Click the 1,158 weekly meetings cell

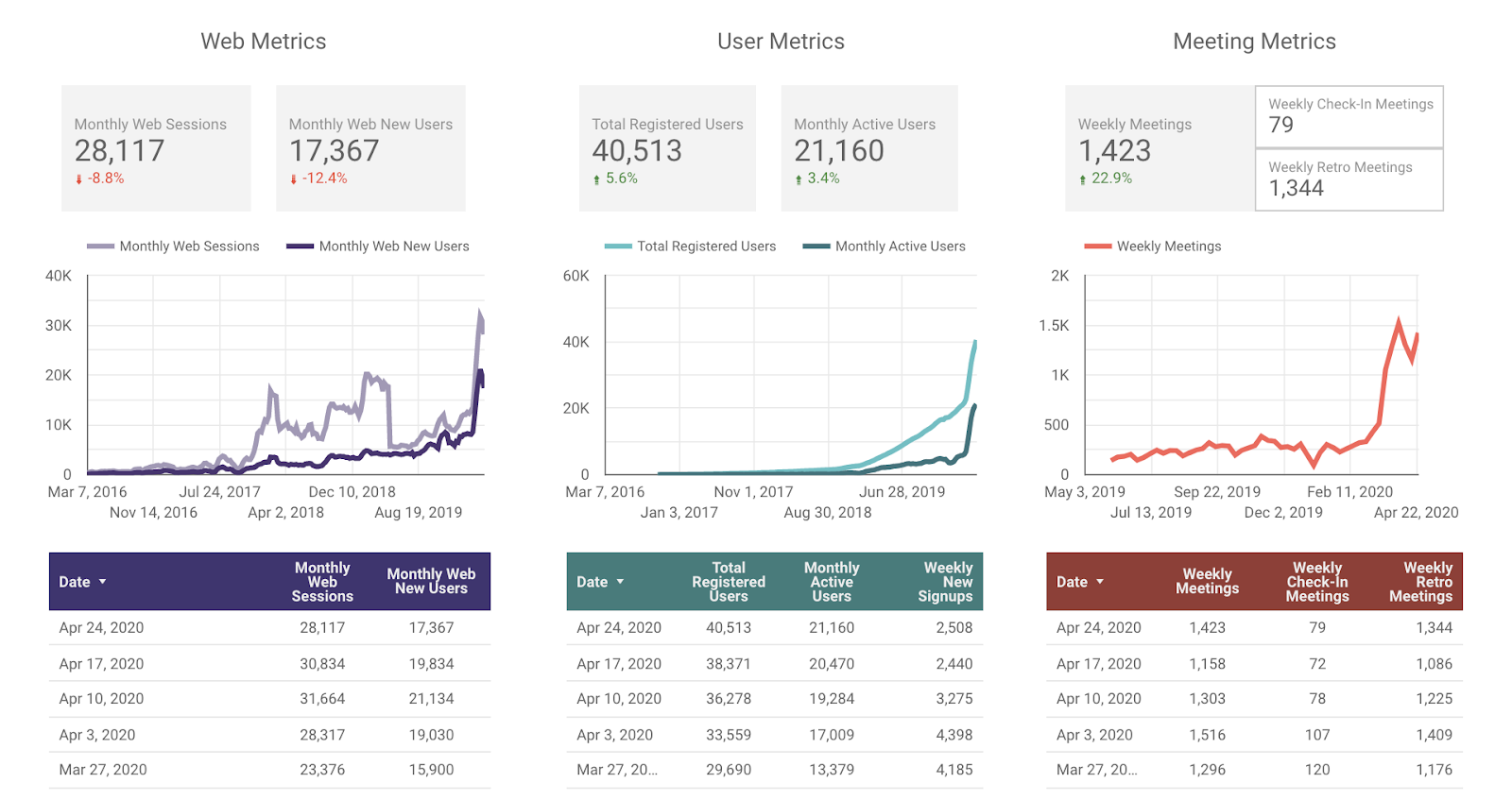point(1207,664)
